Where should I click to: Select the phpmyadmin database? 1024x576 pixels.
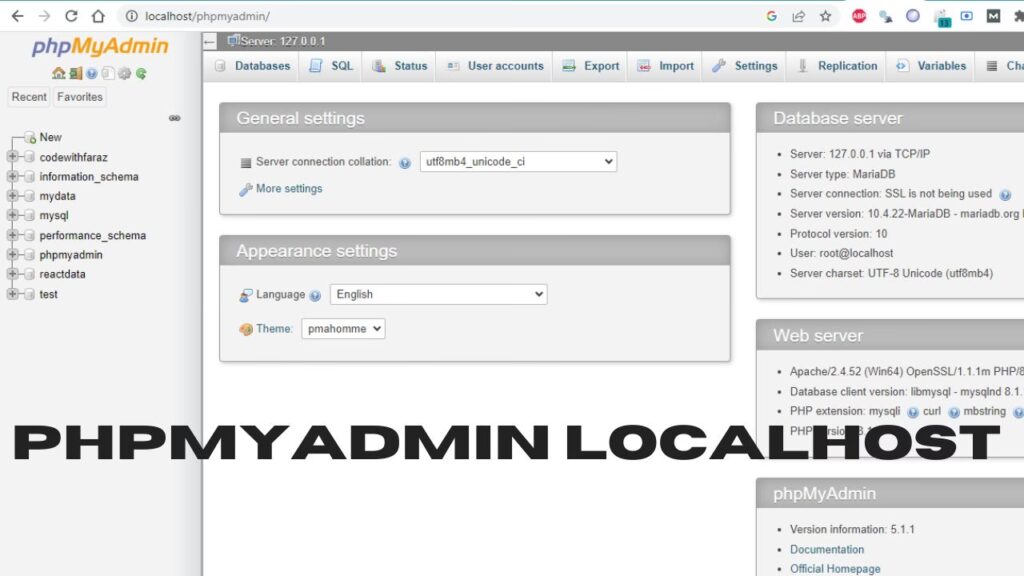click(71, 255)
